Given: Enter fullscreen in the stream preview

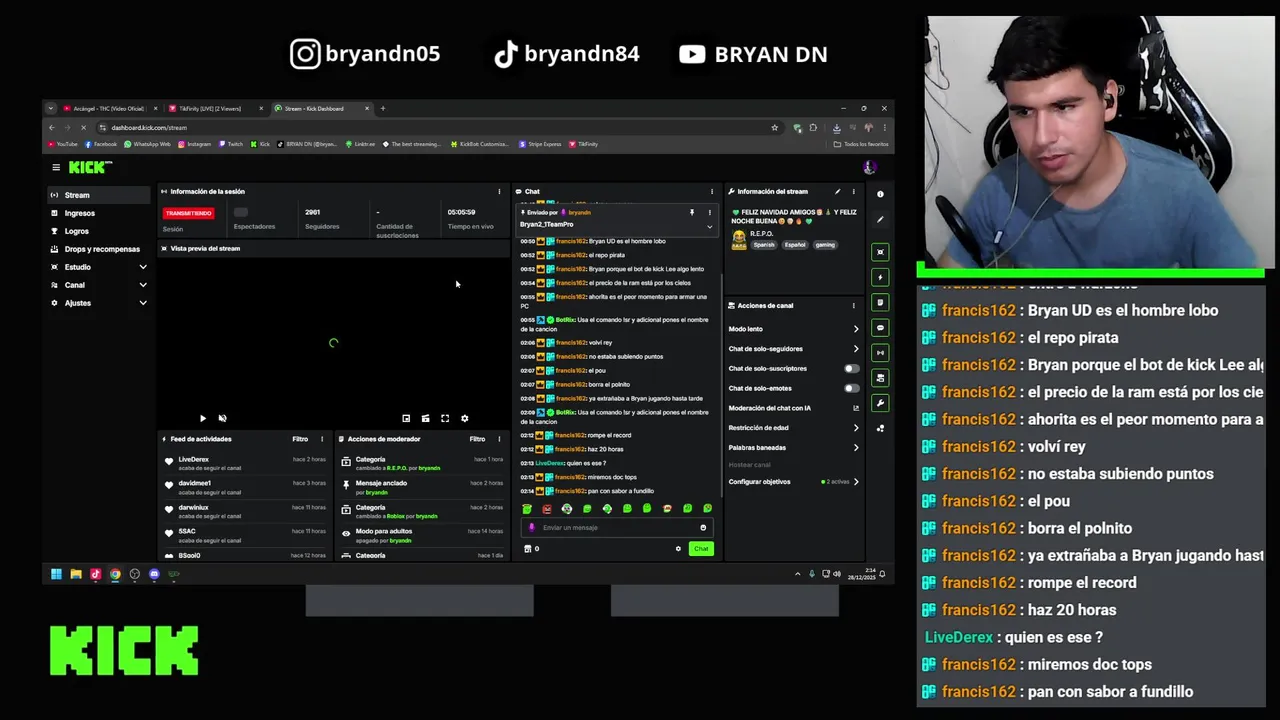Looking at the screenshot, I should click(445, 418).
